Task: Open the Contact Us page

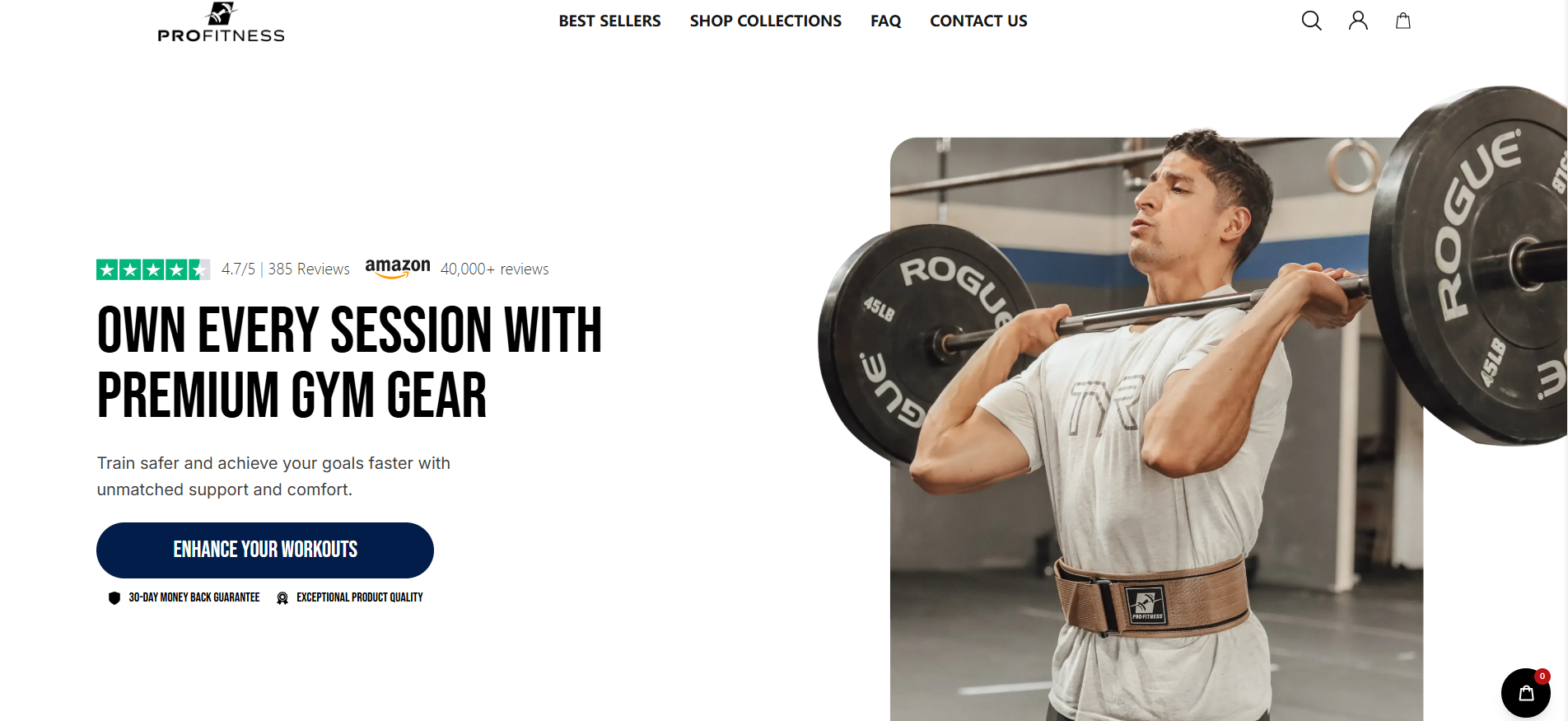Action: [x=978, y=21]
